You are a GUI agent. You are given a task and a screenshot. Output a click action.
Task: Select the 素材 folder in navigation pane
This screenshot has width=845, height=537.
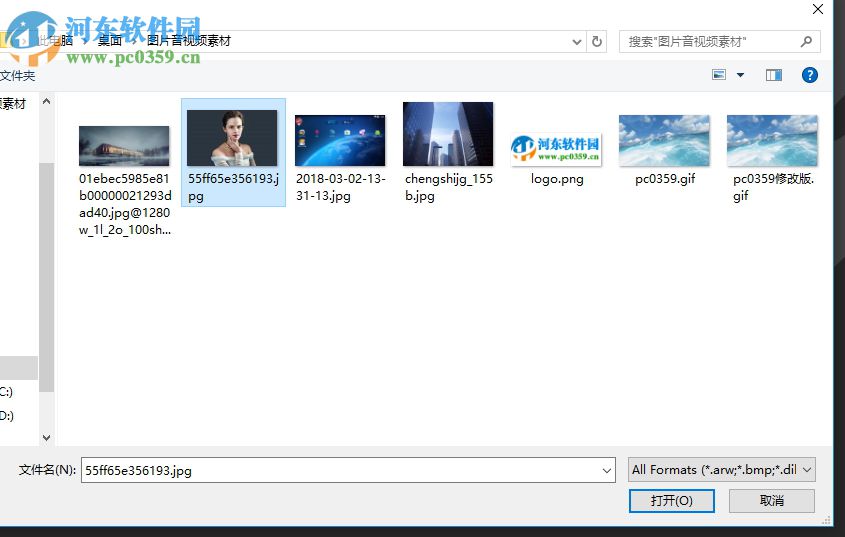coord(13,104)
